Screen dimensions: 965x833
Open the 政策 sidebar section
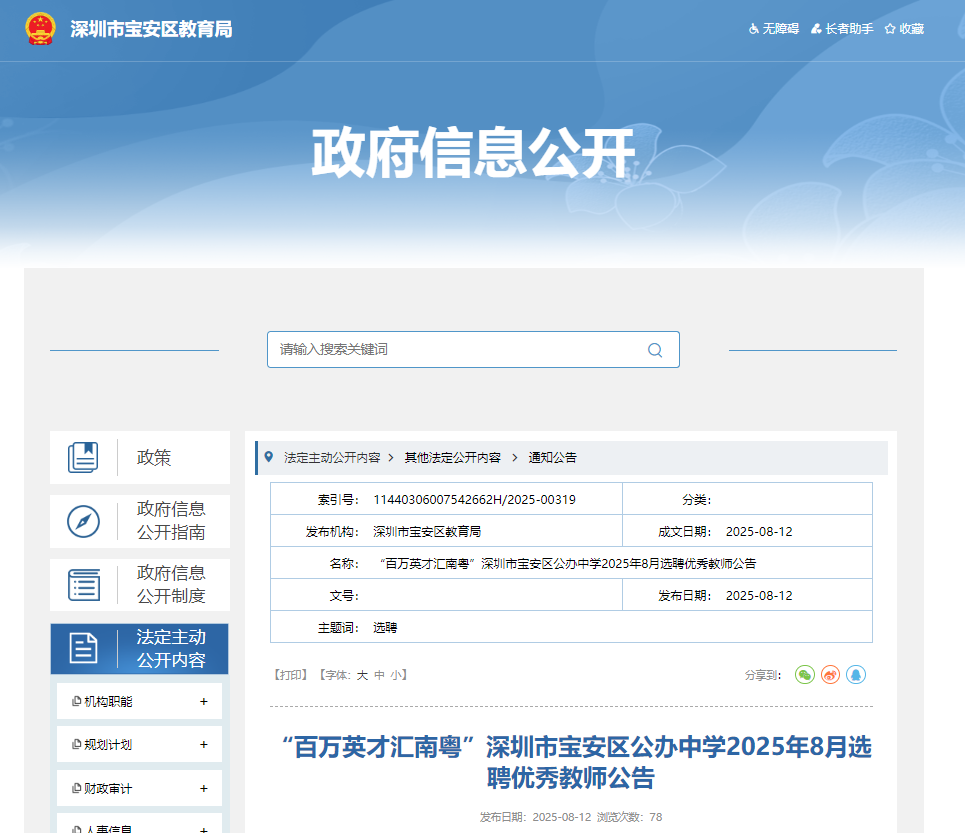pyautogui.click(x=140, y=457)
